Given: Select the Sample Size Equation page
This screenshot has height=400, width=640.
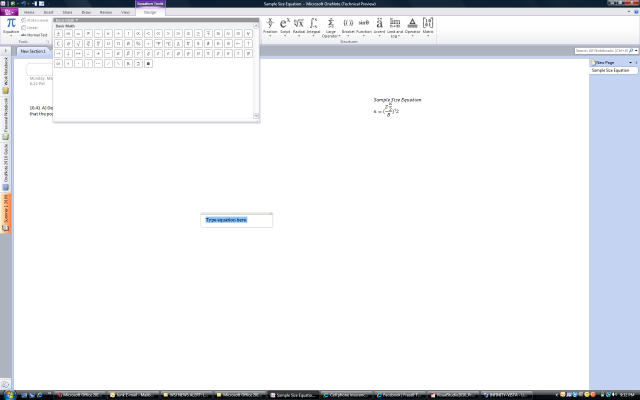Looking at the screenshot, I should point(613,70).
